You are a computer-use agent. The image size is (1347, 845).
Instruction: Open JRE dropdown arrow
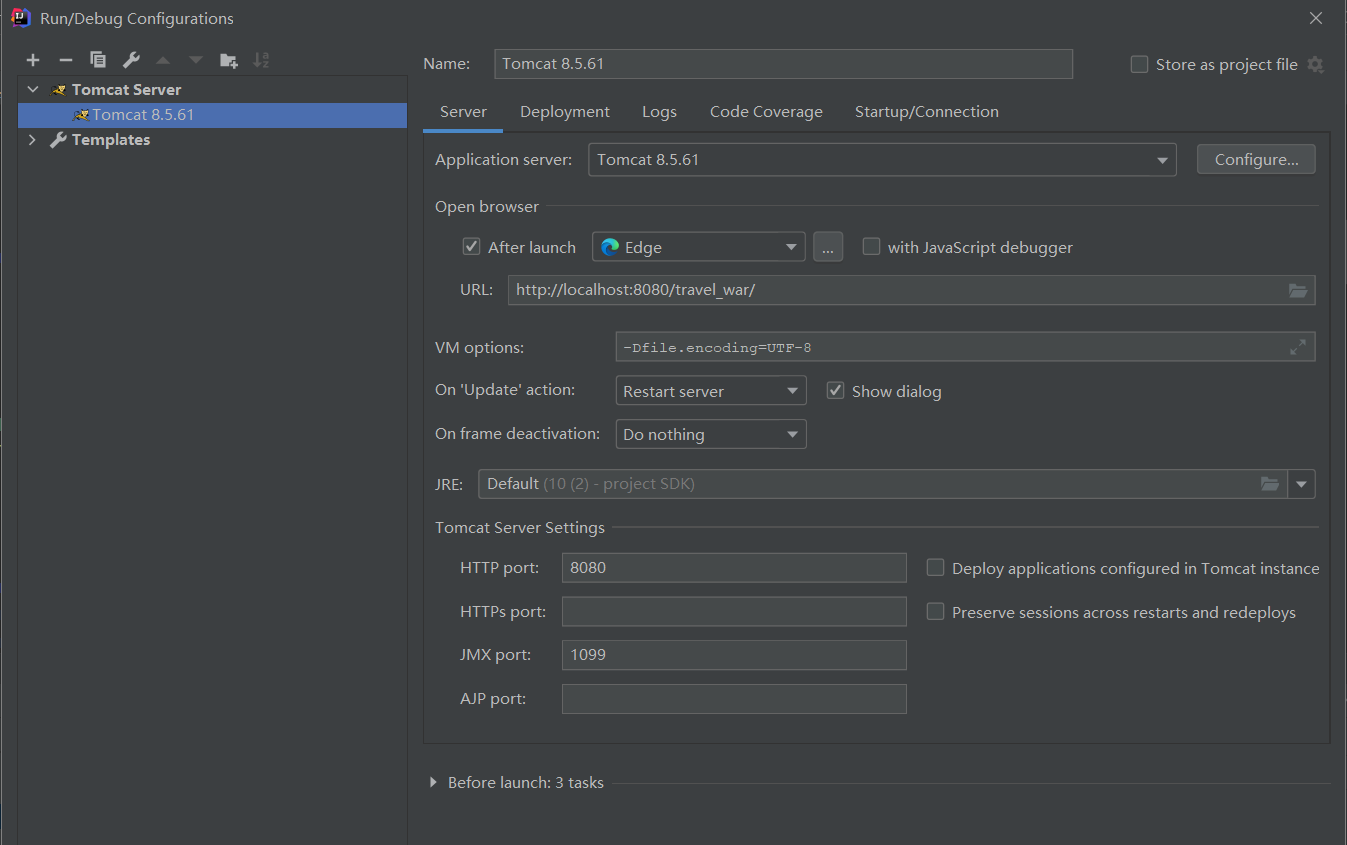click(x=1301, y=484)
